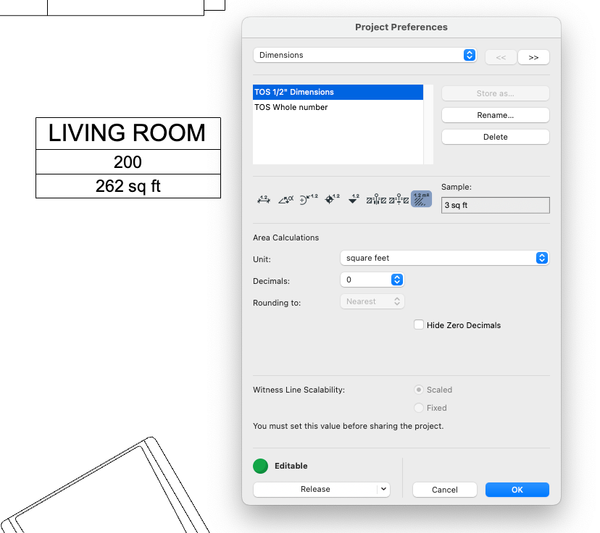Select TOS Whole number in list

pyautogui.click(x=338, y=107)
